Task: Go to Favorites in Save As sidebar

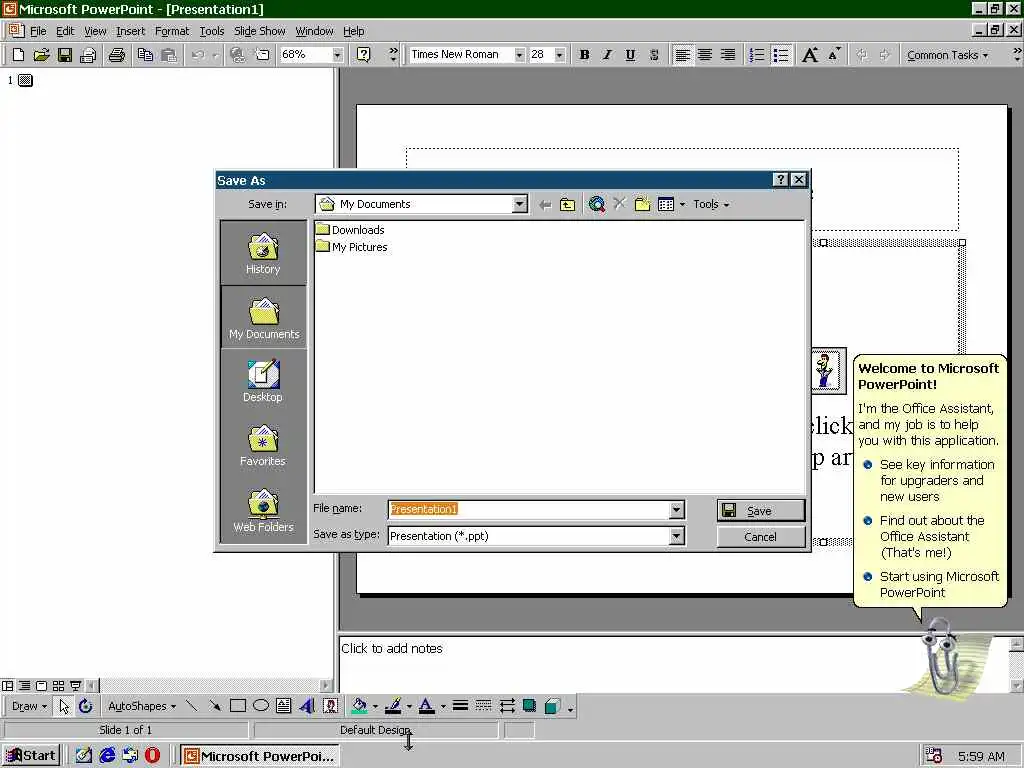Action: [x=263, y=445]
